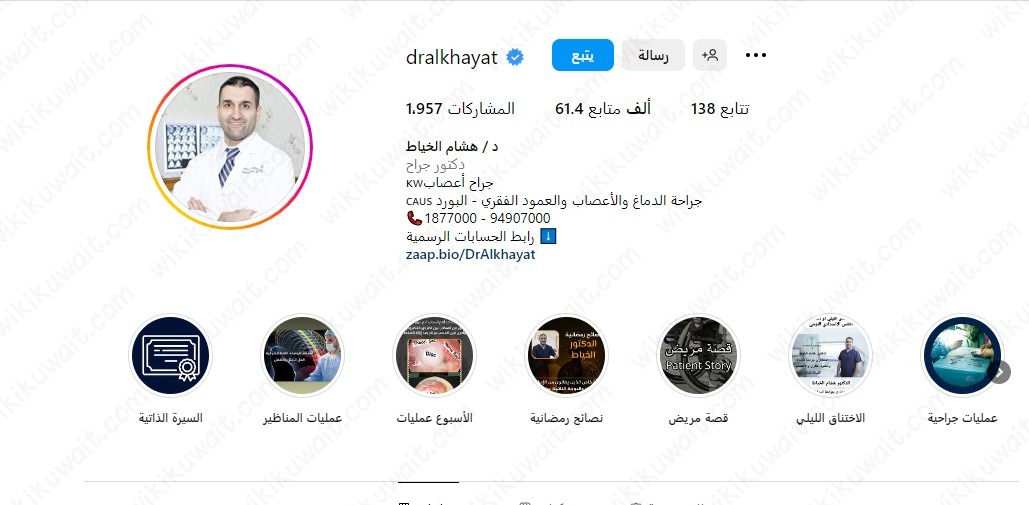Open الأسبوع عمليات highlight circle

tap(434, 355)
